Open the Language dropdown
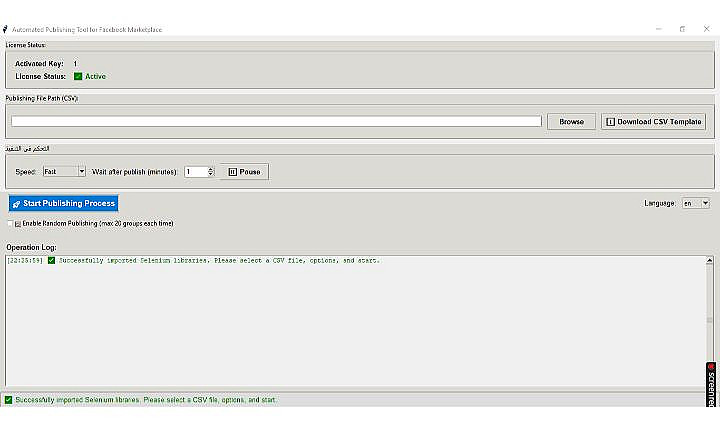Screen dimensions: 720x430 point(705,203)
